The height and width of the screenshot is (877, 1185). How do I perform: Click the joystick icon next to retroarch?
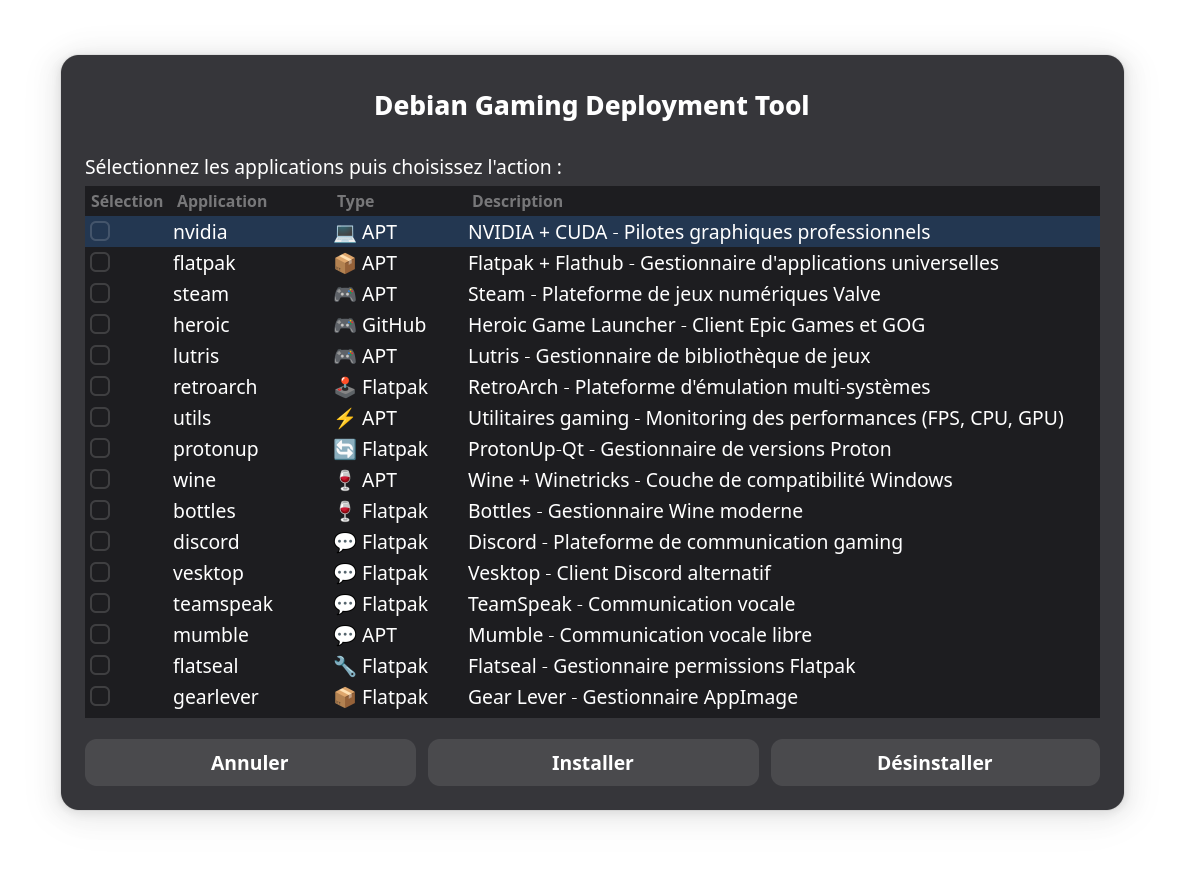tap(344, 387)
